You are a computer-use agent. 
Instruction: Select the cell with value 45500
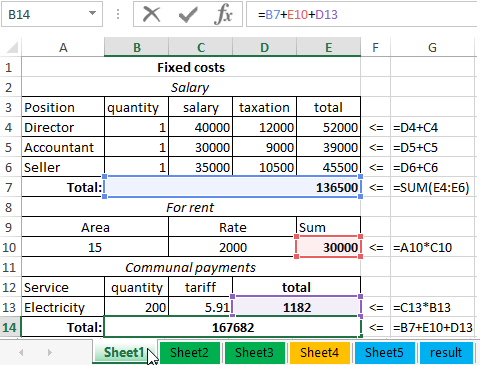tap(328, 167)
